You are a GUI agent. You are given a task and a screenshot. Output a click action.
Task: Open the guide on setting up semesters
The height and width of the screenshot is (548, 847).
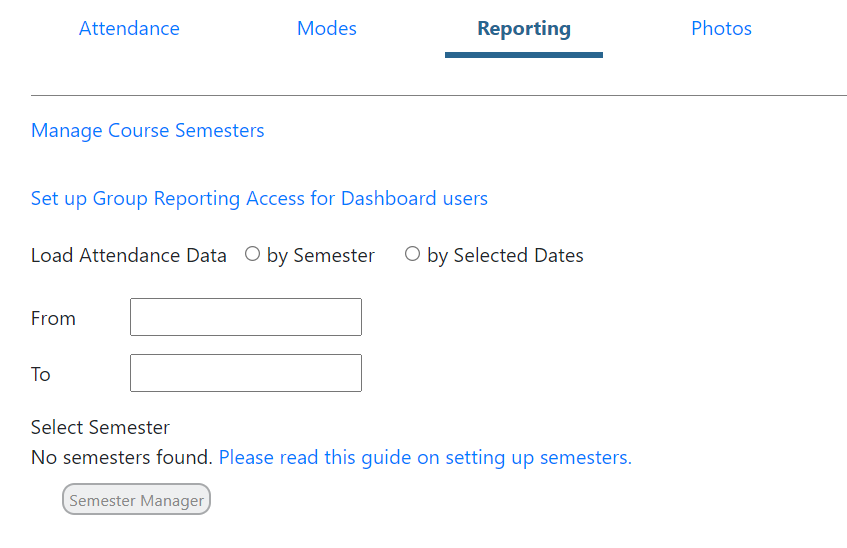pos(425,458)
